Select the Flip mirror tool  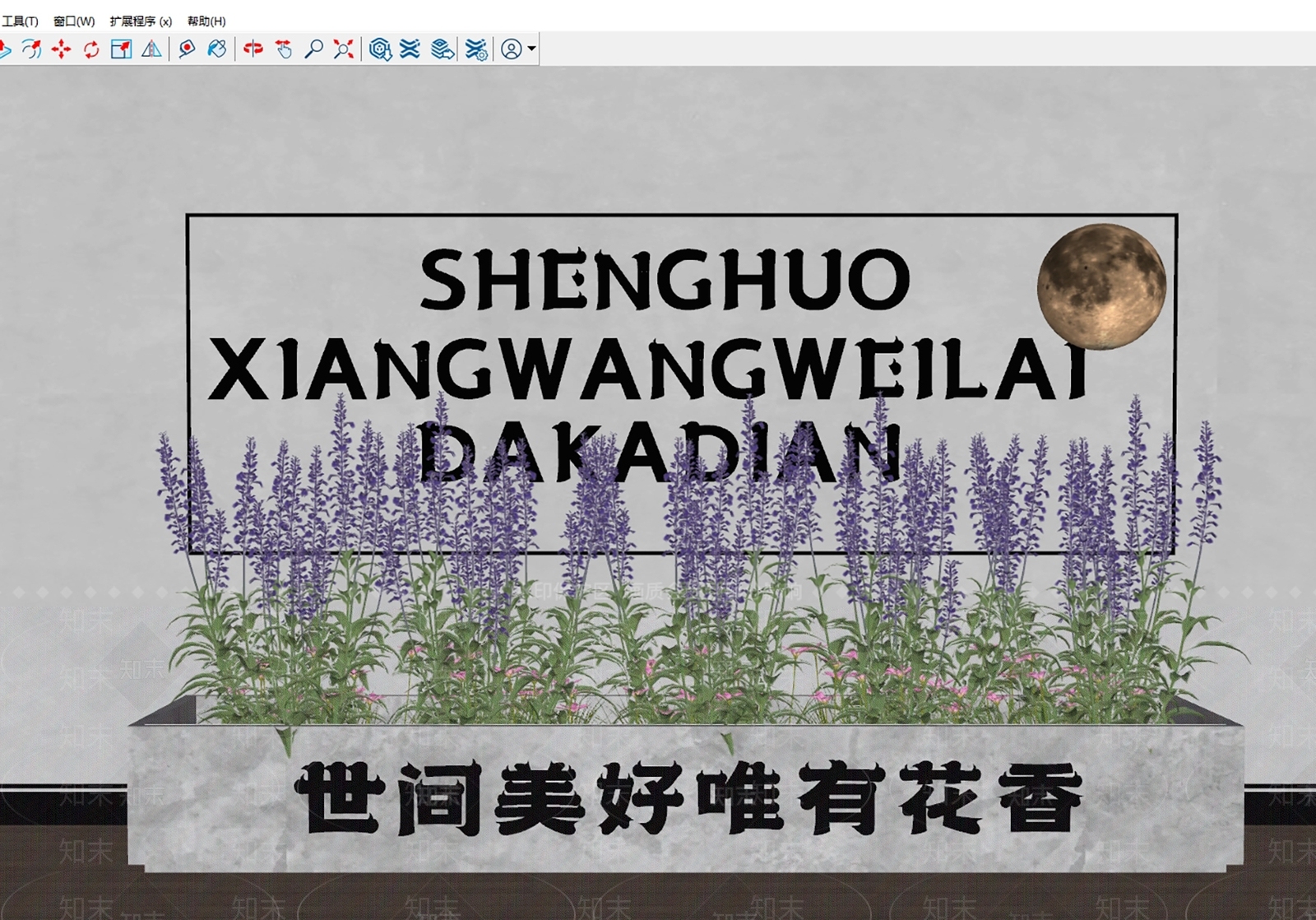tap(151, 49)
